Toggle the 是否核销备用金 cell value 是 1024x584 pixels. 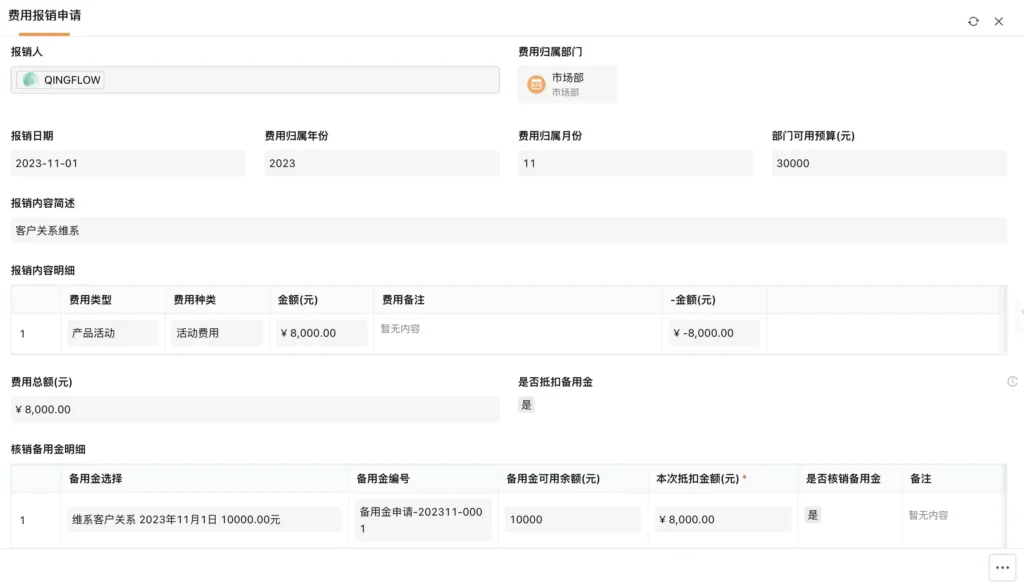(x=813, y=515)
